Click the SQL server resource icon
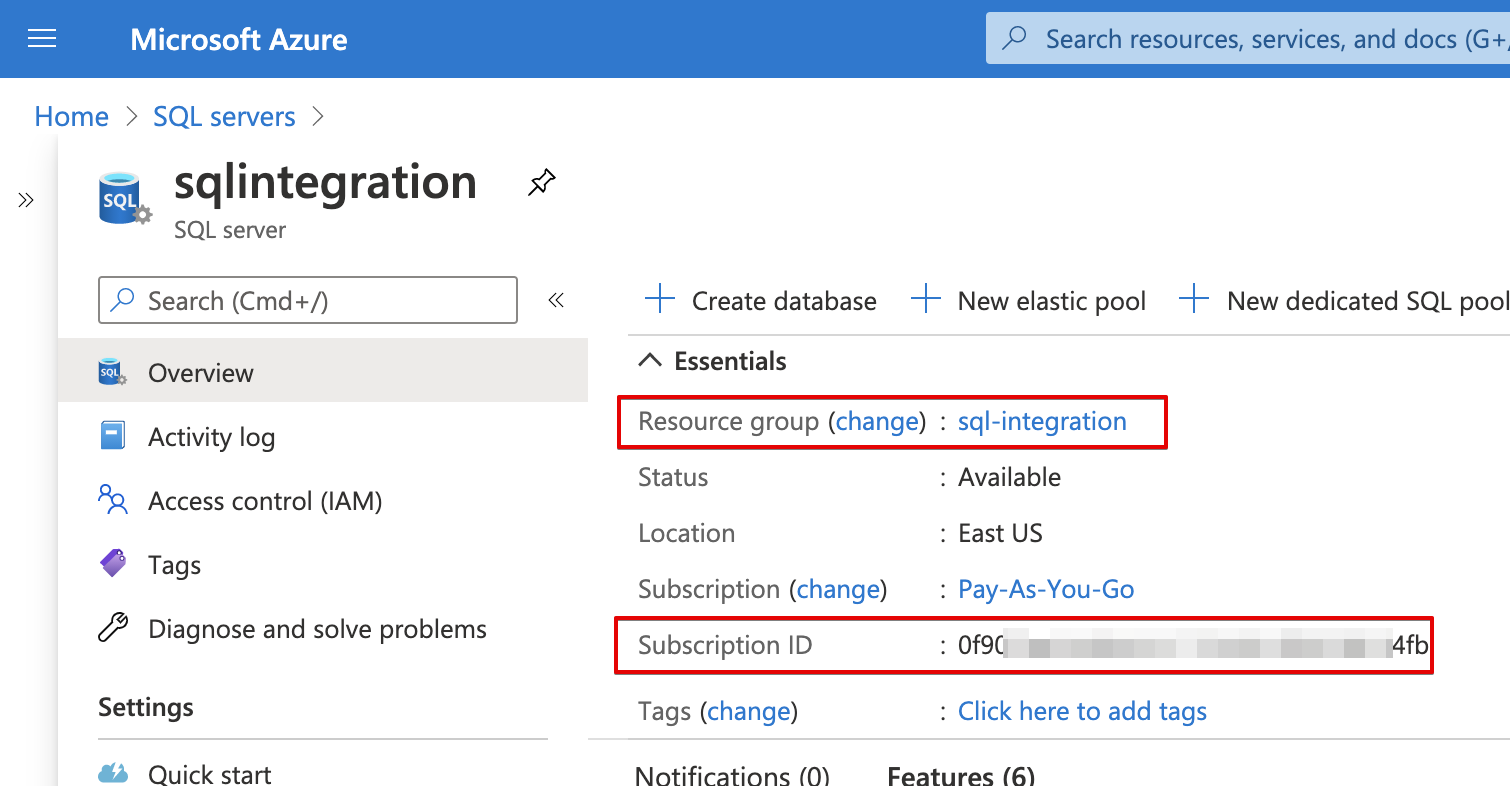 click(123, 199)
